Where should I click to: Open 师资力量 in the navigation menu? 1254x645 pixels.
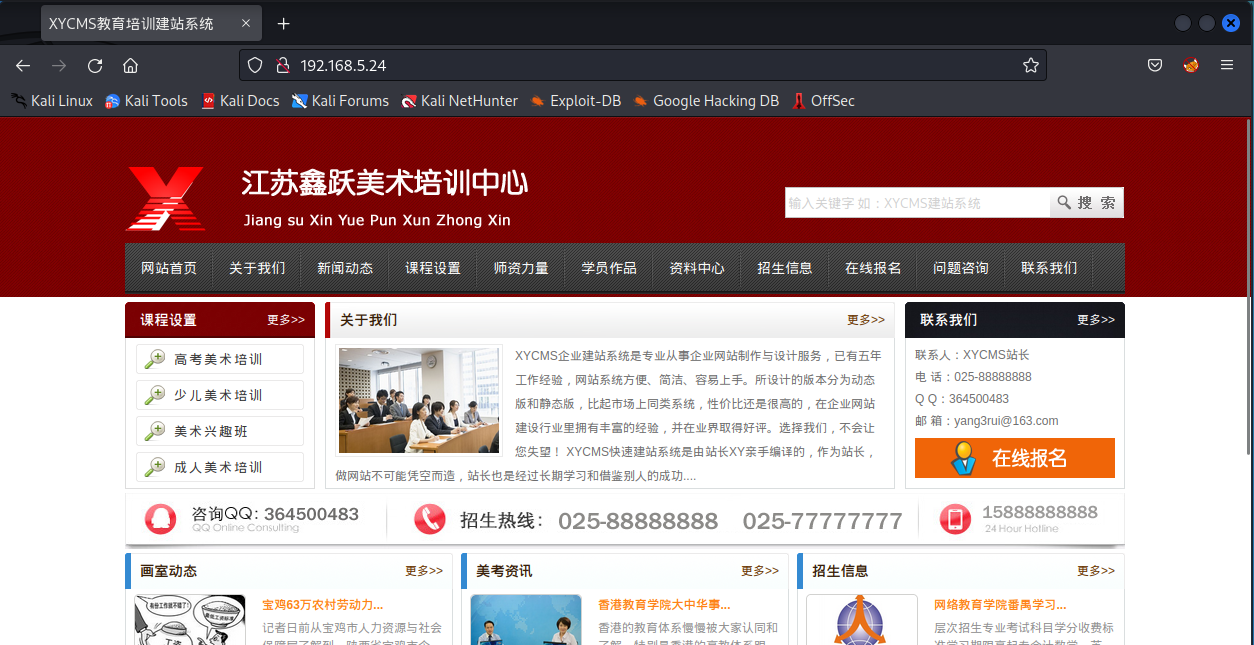coord(521,268)
